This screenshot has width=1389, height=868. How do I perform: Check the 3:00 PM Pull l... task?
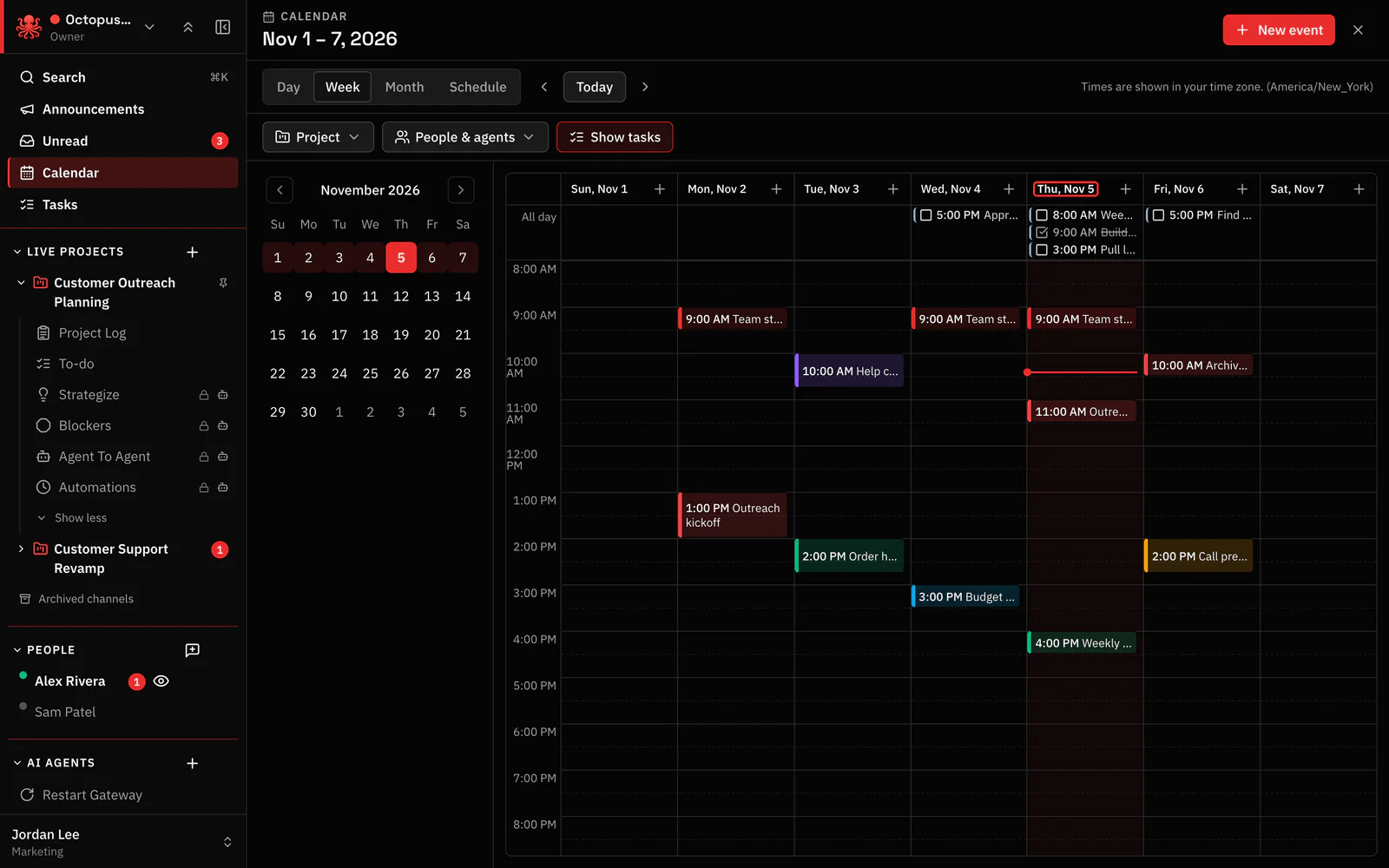point(1042,250)
